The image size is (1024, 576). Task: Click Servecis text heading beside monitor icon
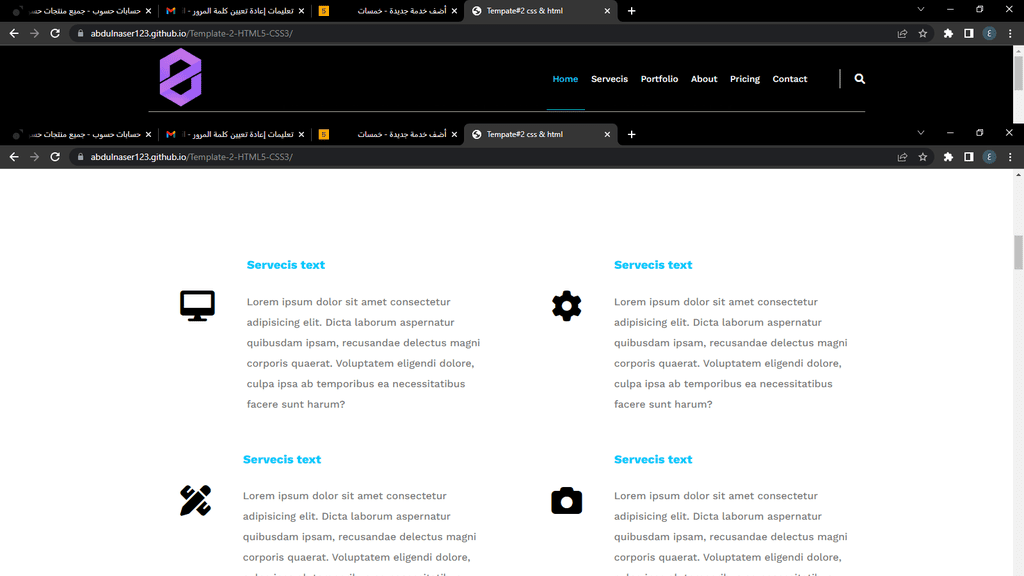(285, 264)
